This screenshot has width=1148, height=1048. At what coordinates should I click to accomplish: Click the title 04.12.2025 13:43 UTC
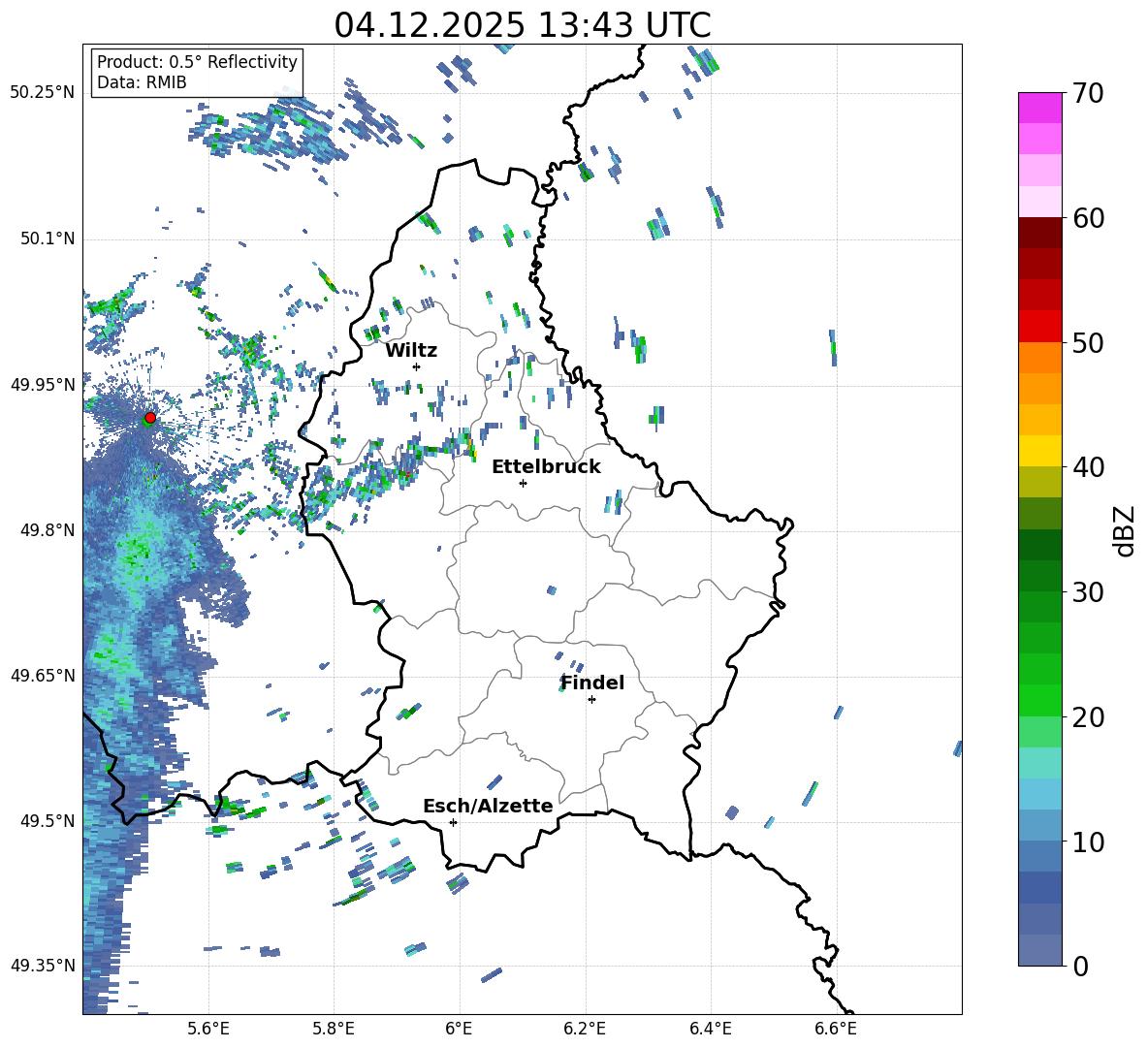pyautogui.click(x=523, y=25)
